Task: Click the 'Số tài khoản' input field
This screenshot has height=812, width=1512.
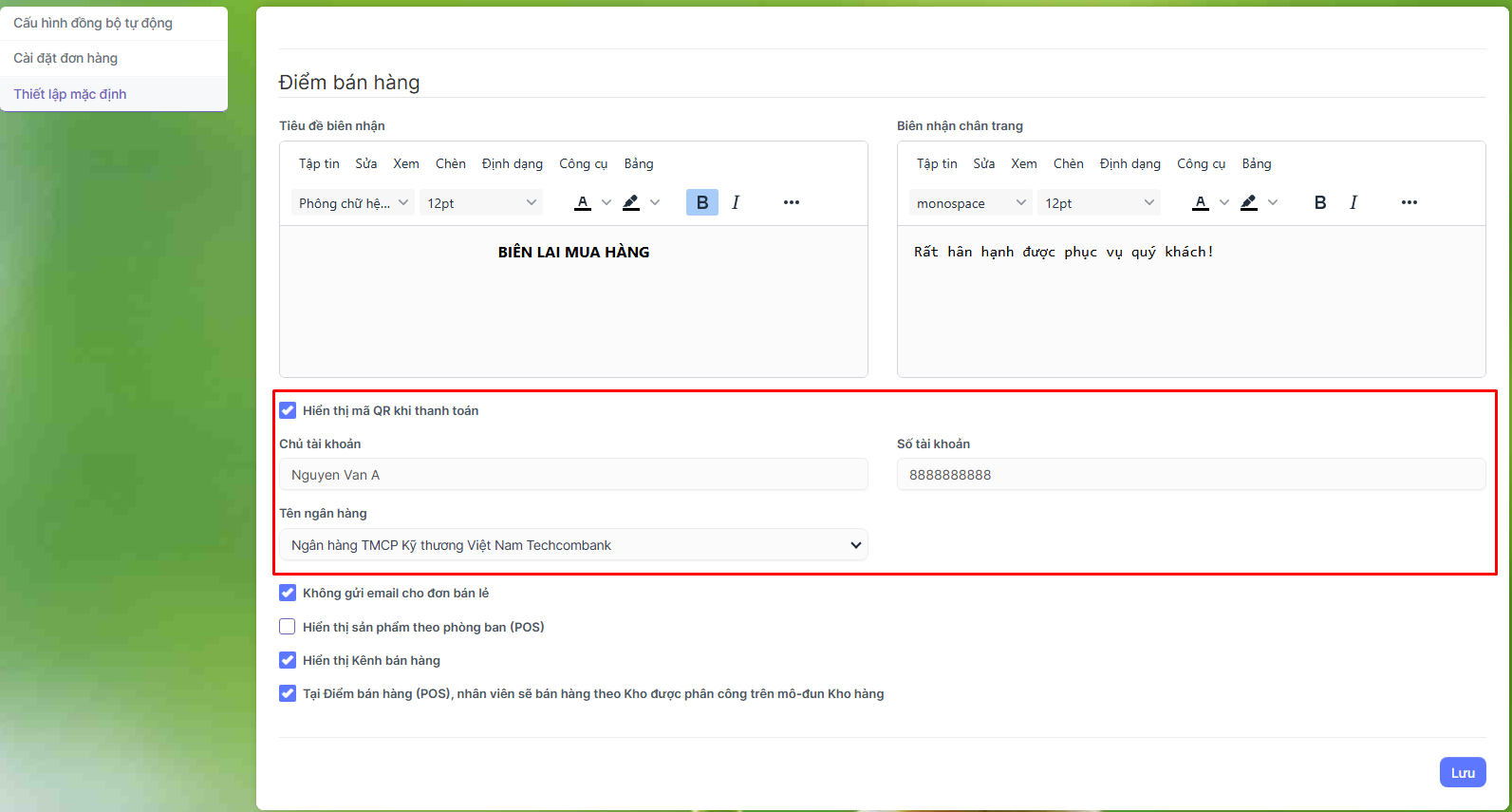Action: pyautogui.click(x=1190, y=475)
